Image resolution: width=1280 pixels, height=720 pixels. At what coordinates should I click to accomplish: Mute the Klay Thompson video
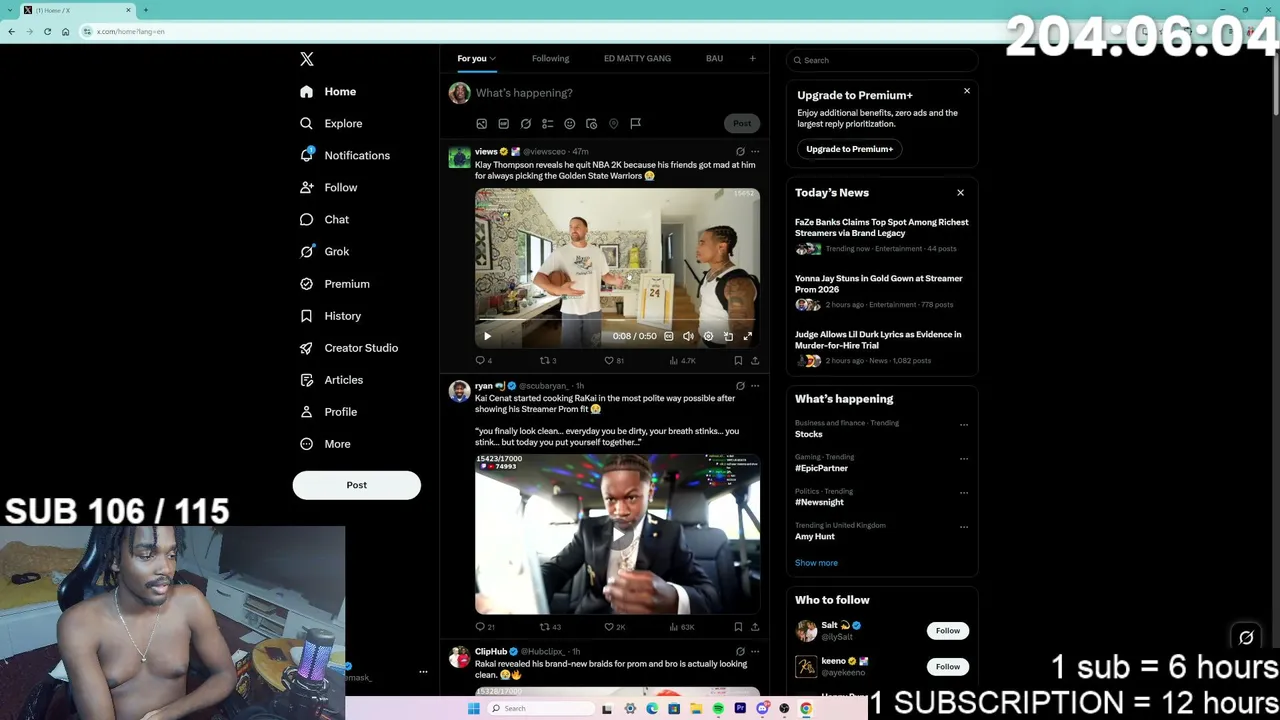pyautogui.click(x=688, y=337)
